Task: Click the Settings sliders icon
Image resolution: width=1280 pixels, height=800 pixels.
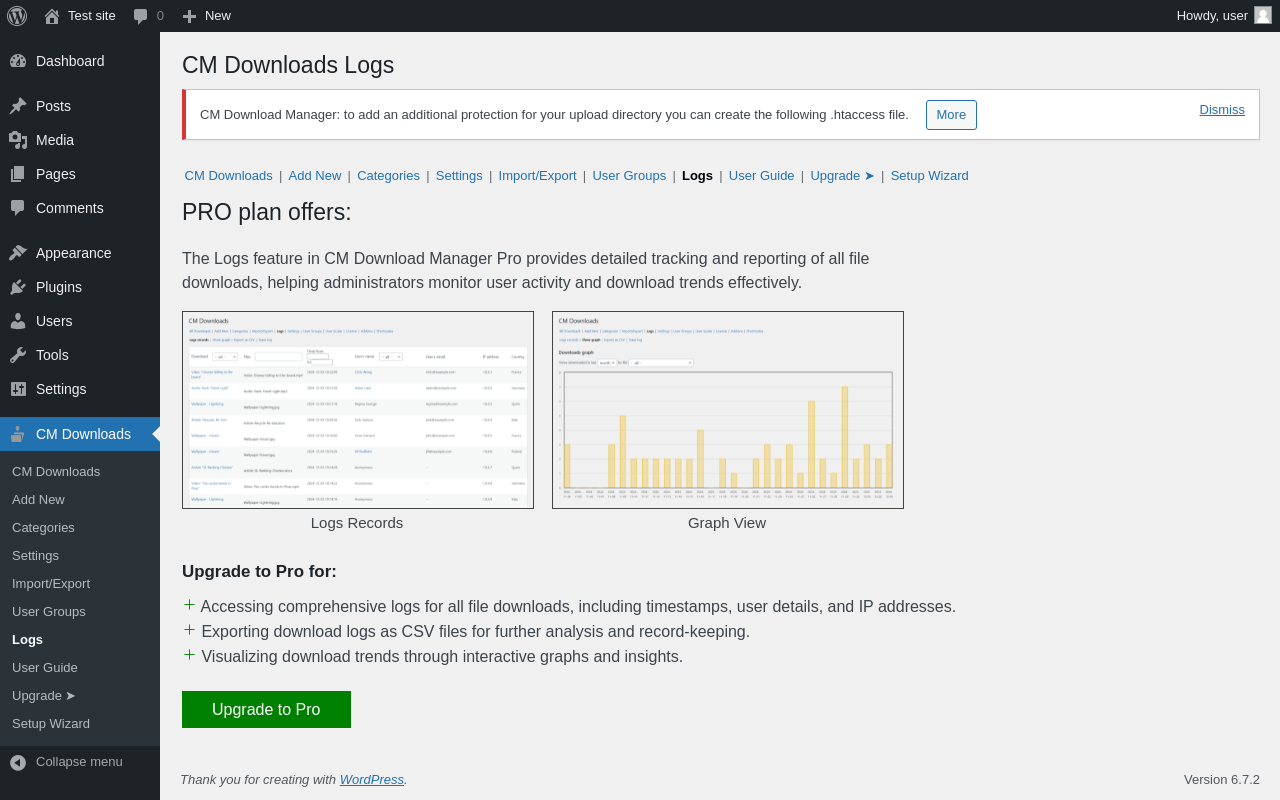Action: (18, 389)
